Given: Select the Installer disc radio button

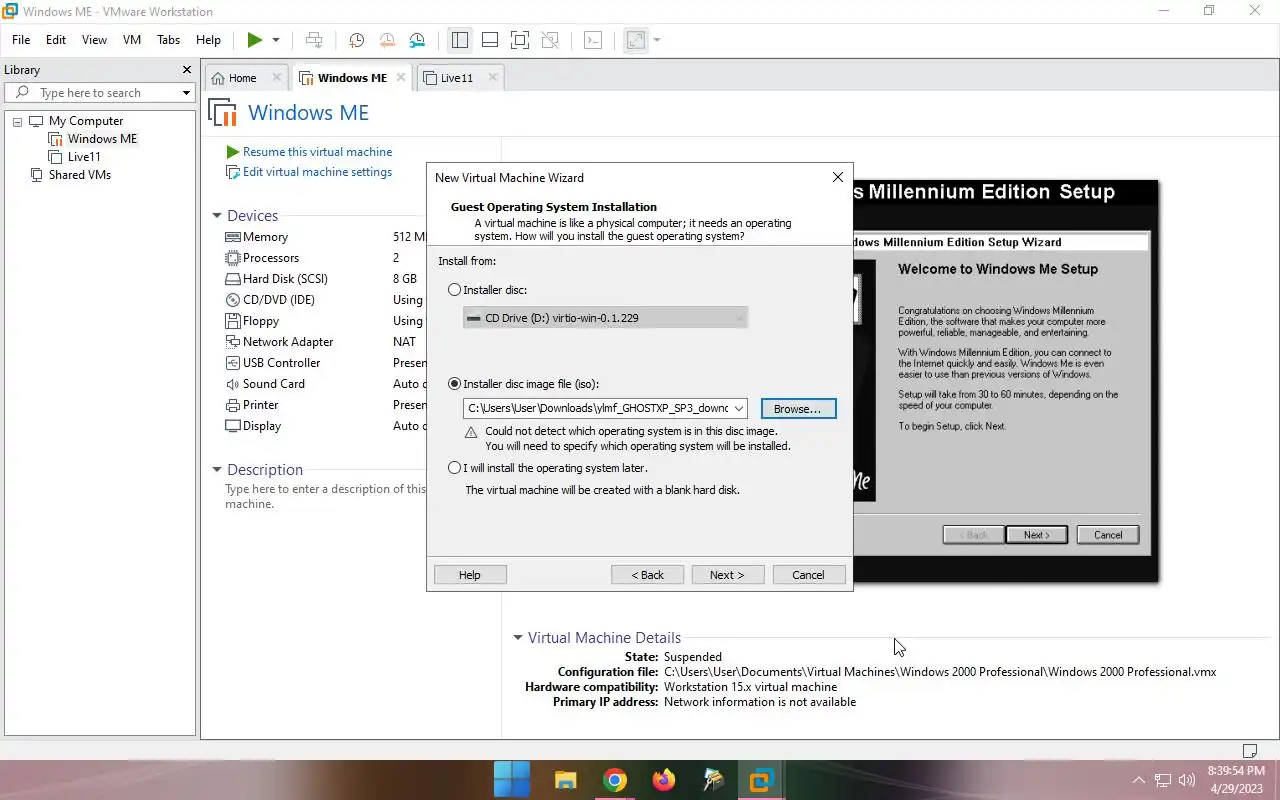Looking at the screenshot, I should pos(455,290).
